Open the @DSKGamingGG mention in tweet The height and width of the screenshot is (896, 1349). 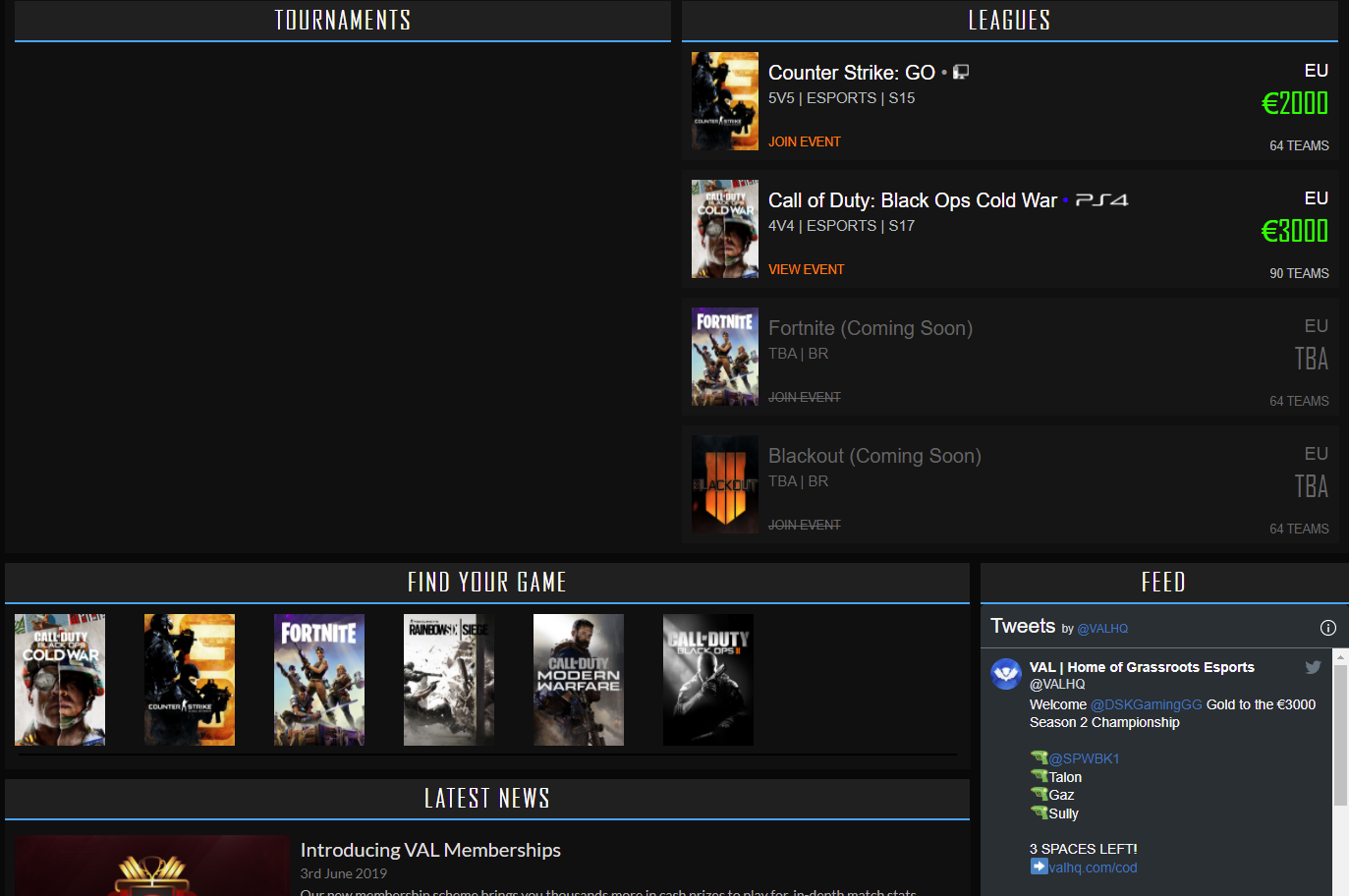point(1146,704)
